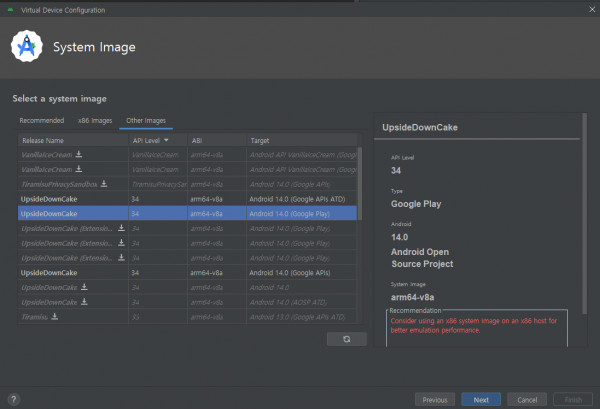Download UpsideDownCake Android 14.0 (AOSP ATD) image
Viewport: 600px width, 409px height.
[84, 302]
